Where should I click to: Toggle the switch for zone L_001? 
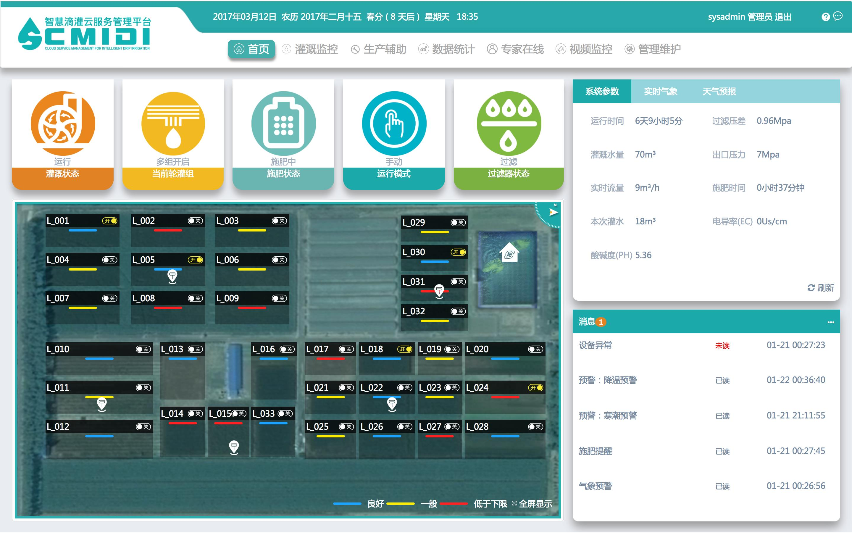(109, 221)
